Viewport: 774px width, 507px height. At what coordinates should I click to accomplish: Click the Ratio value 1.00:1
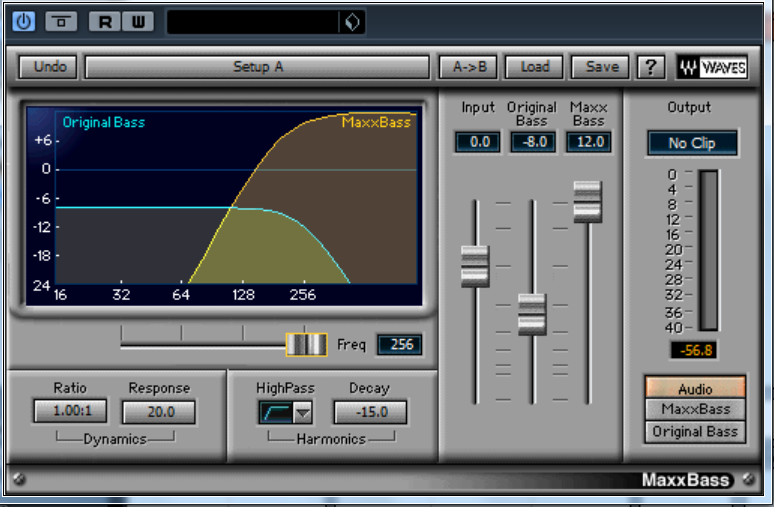70,411
